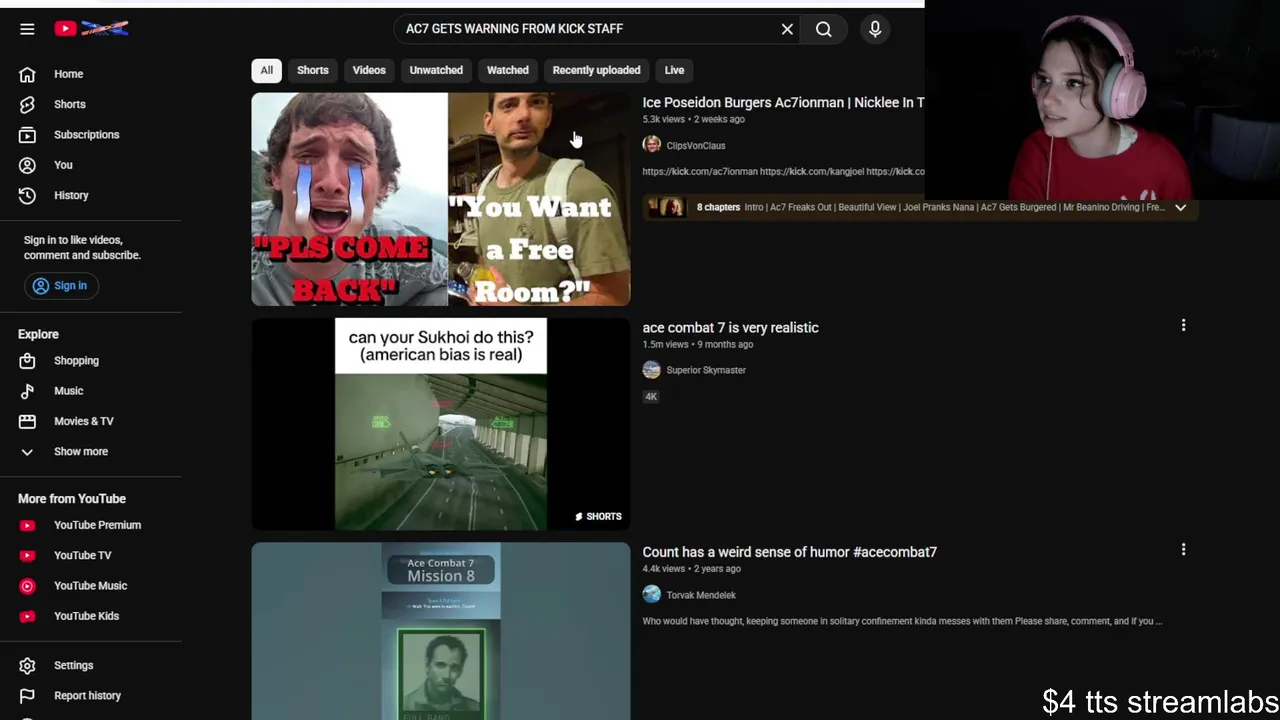Click the ClipsVonClaus channel avatar
The image size is (1280, 720).
tap(652, 145)
